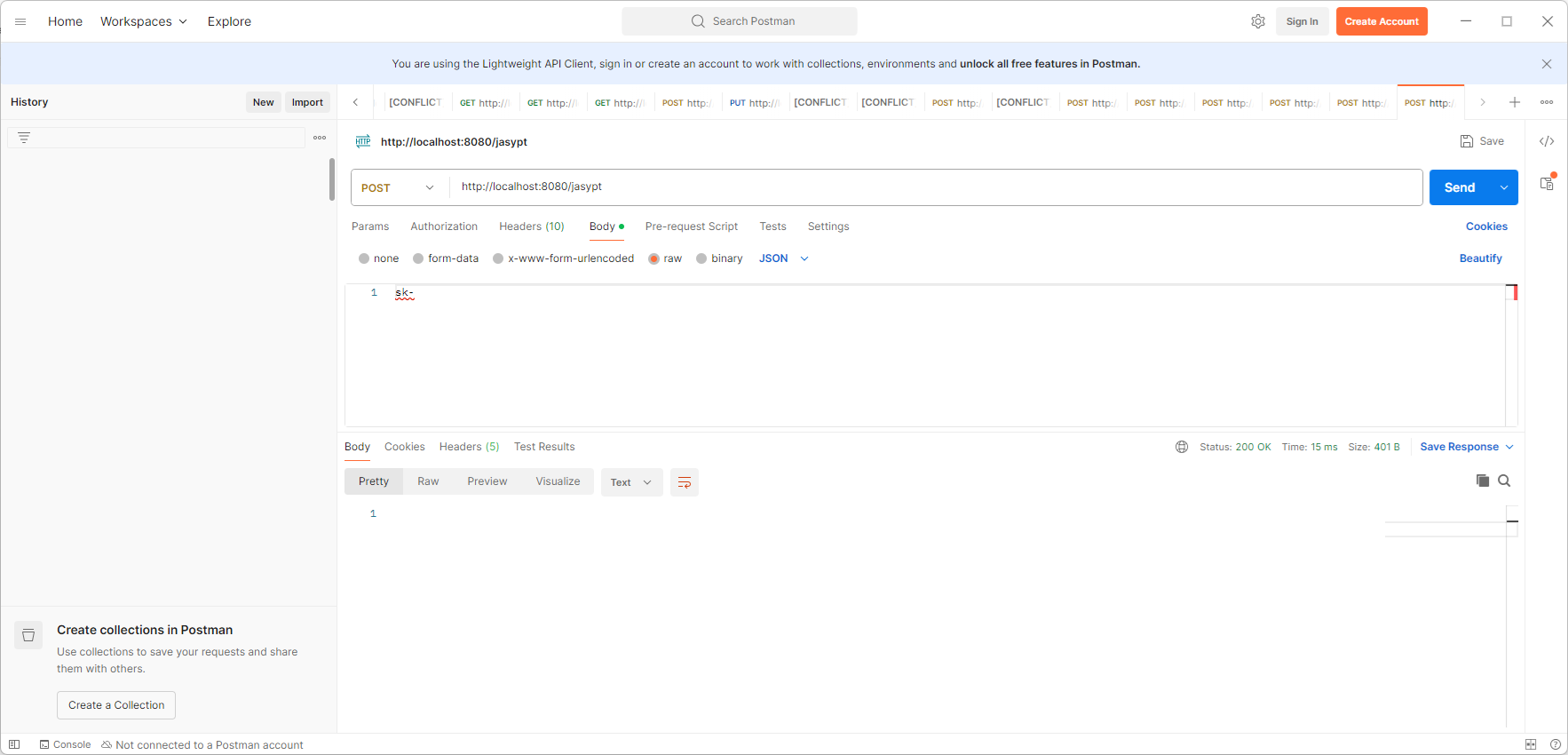Open the response Cookies tab
Image resolution: width=1568 pixels, height=755 pixels.
coord(404,447)
